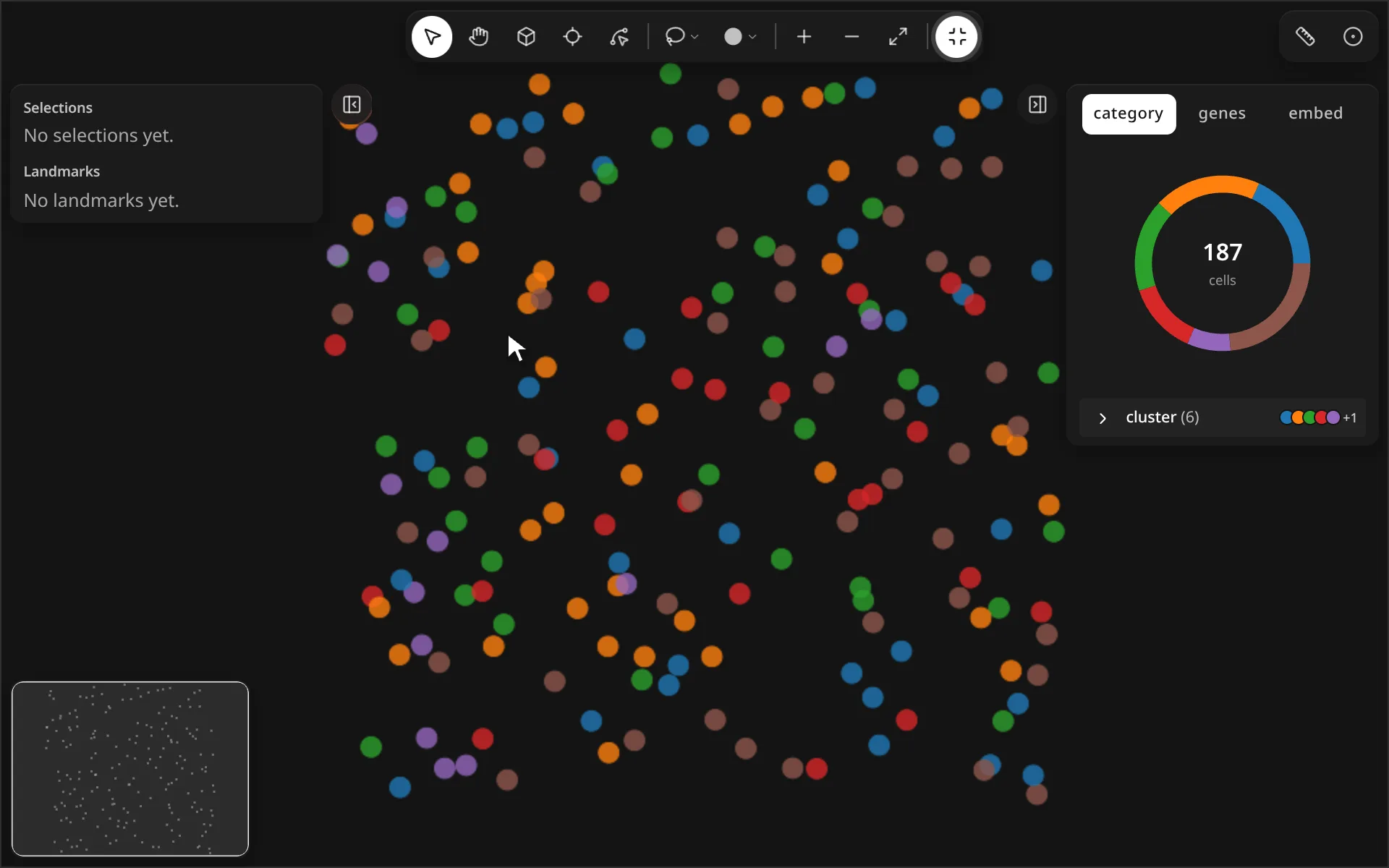The height and width of the screenshot is (868, 1389).
Task: Collapse the left sidebar panel
Action: pos(352,105)
